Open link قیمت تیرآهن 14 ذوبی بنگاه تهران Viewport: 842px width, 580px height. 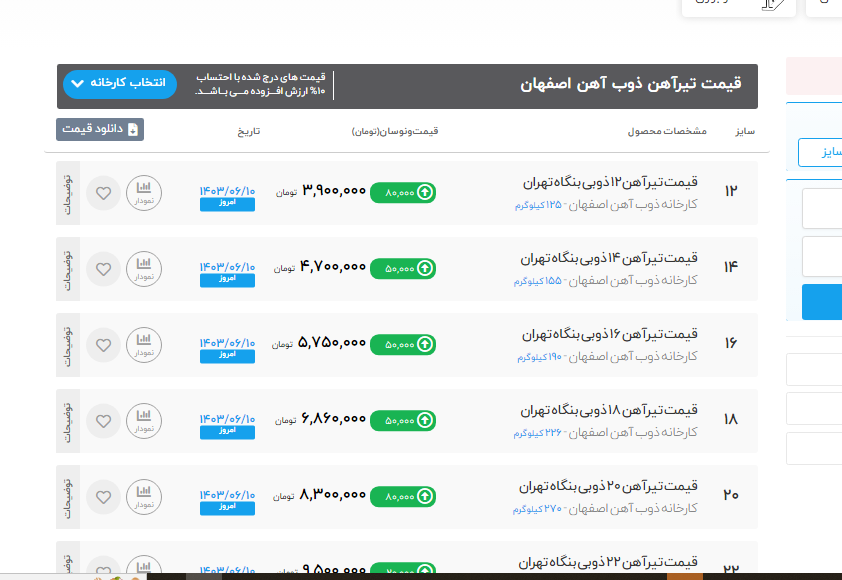tap(610, 259)
